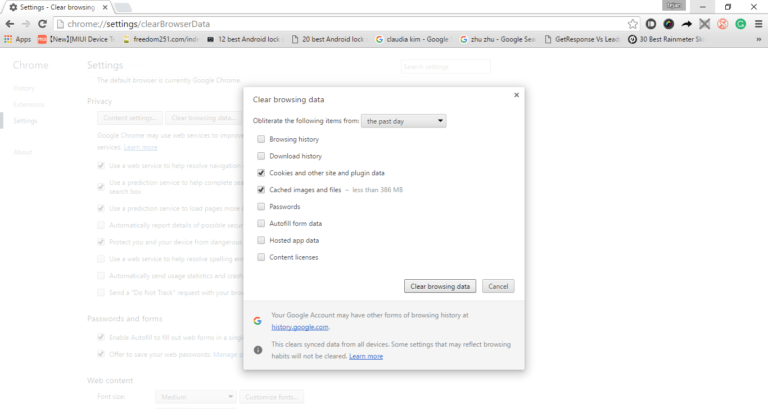
Task: Click the info icon in the dialog footer
Action: coord(258,350)
